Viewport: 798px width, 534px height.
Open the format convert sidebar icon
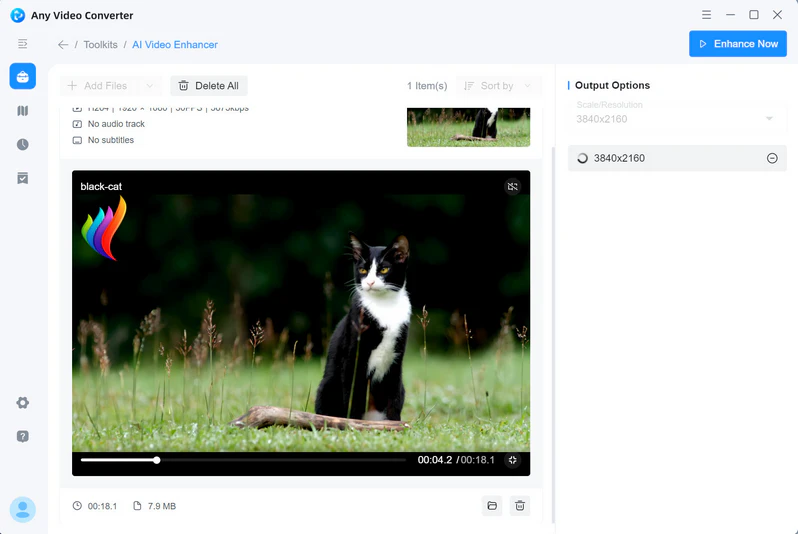(x=22, y=111)
